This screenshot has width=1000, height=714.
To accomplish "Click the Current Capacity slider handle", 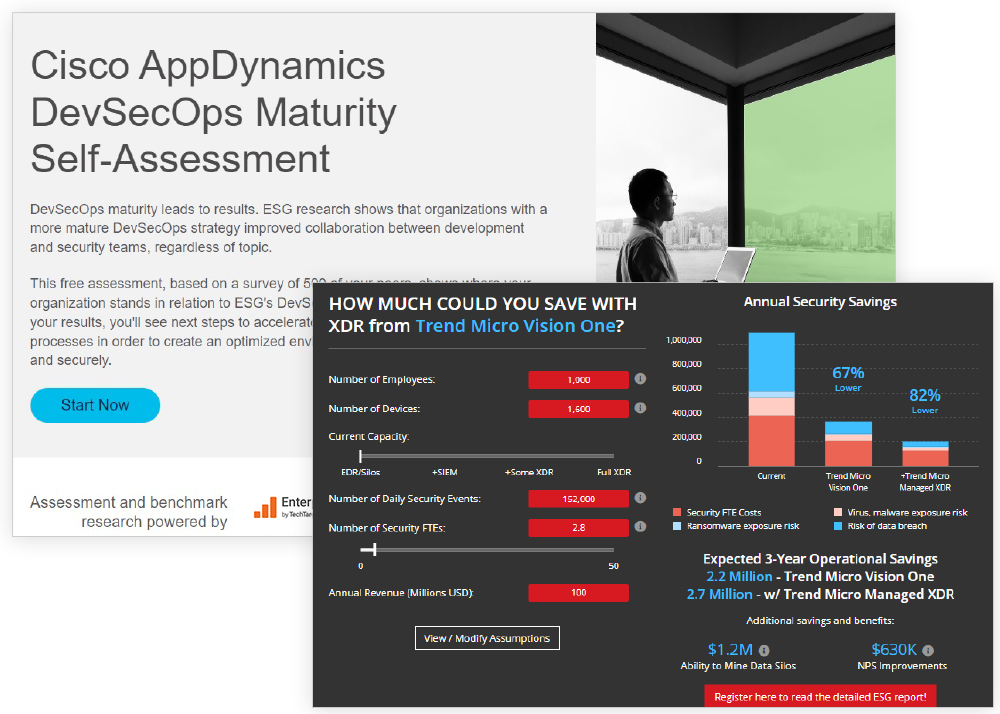I will (360, 456).
